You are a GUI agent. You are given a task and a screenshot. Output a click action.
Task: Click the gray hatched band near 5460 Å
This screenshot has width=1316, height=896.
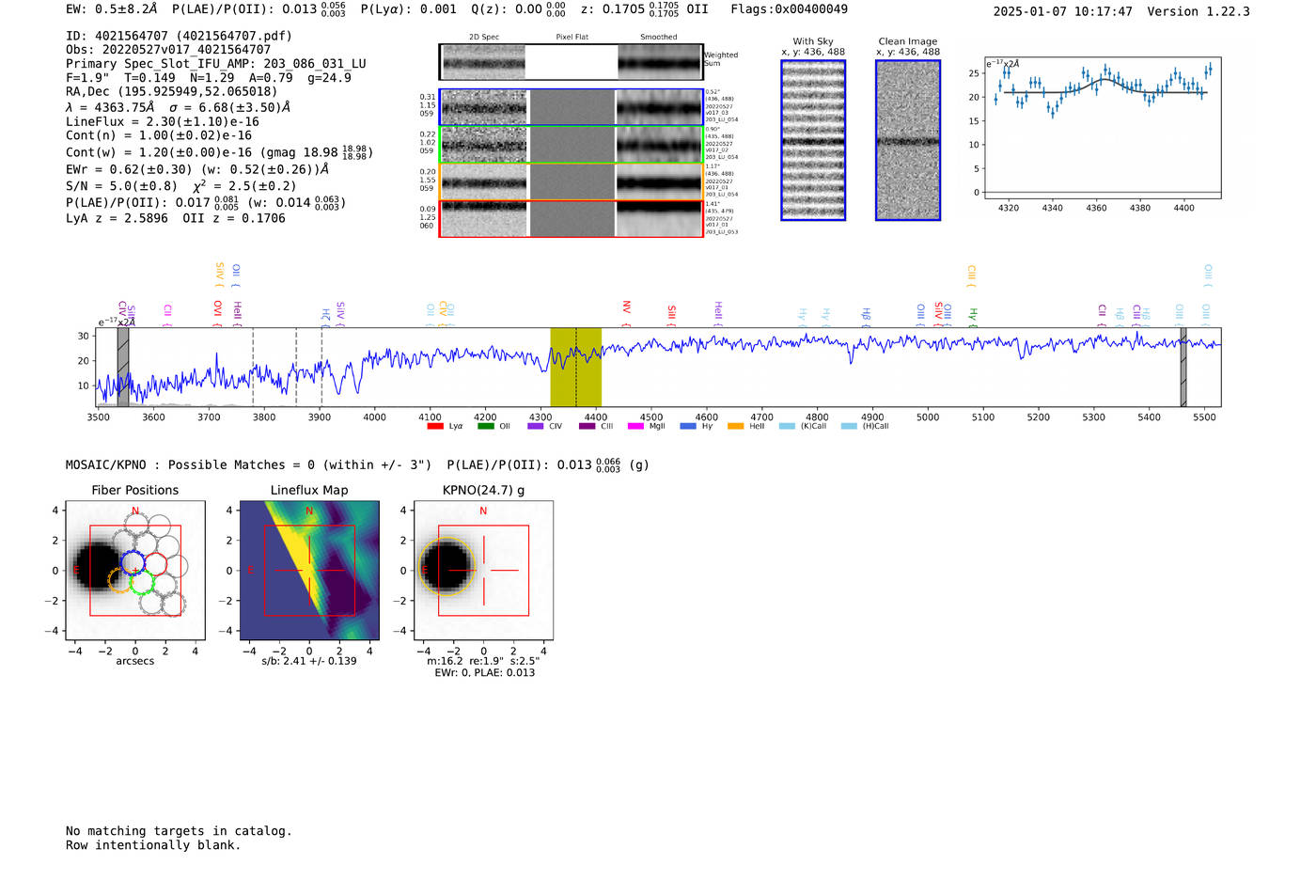coord(1183,367)
